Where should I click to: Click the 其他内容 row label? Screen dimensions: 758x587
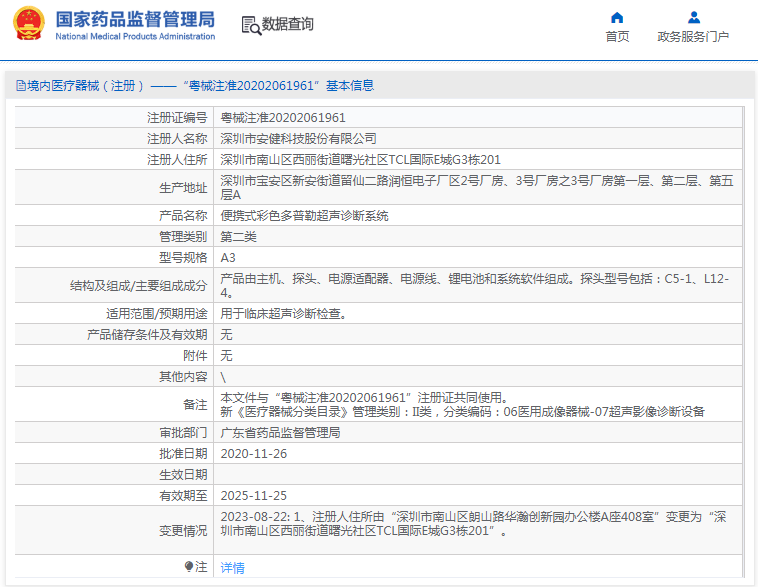click(x=183, y=377)
